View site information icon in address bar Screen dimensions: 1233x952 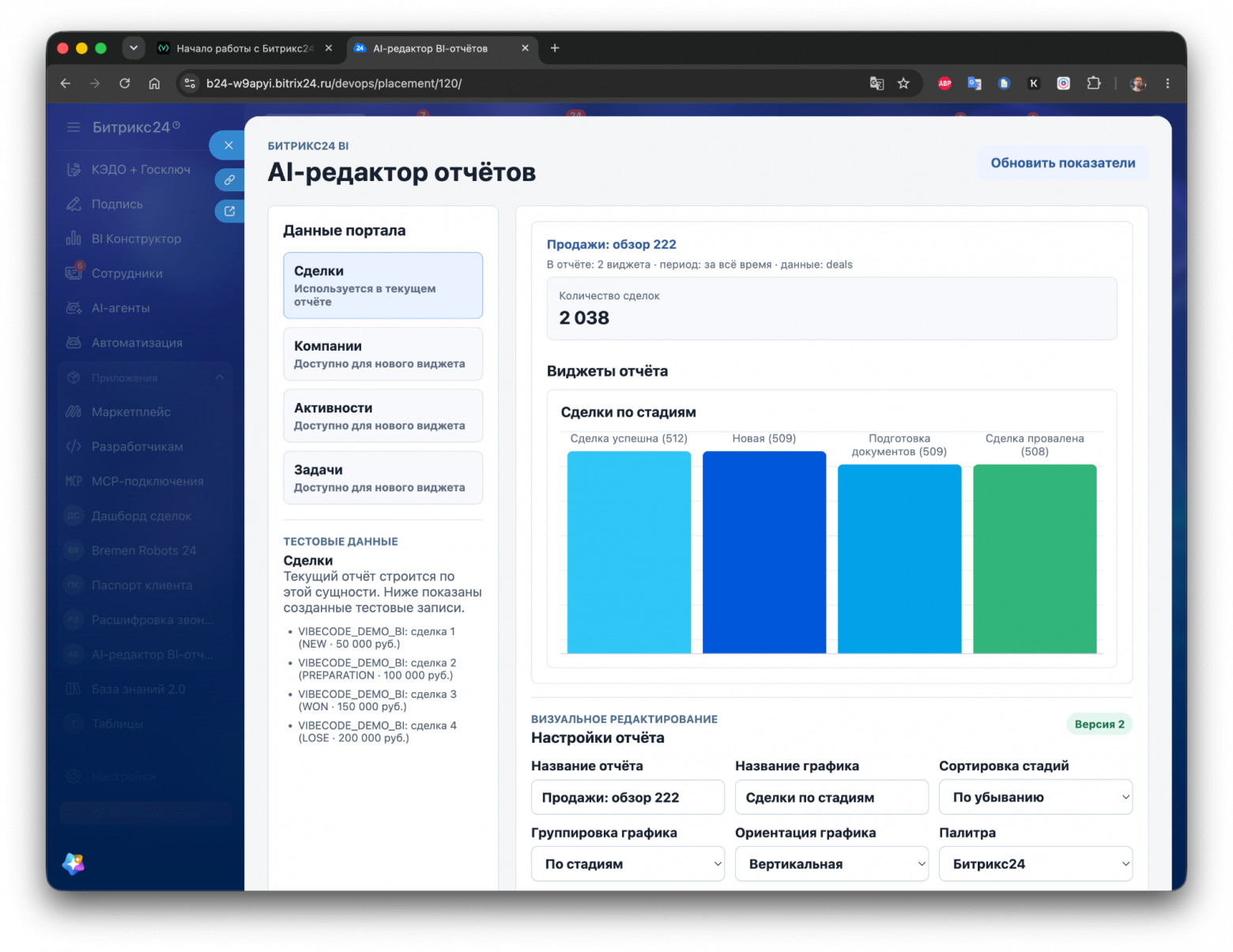pos(190,83)
